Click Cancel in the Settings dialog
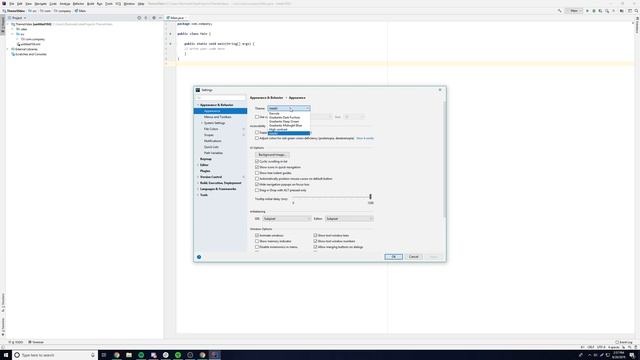The width and height of the screenshot is (640, 360). click(x=413, y=257)
